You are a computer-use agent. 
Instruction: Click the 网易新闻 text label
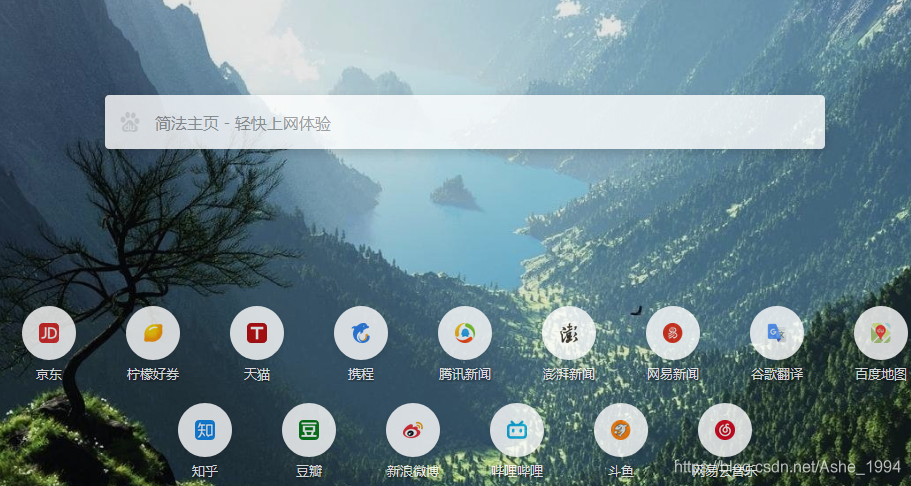tap(673, 374)
